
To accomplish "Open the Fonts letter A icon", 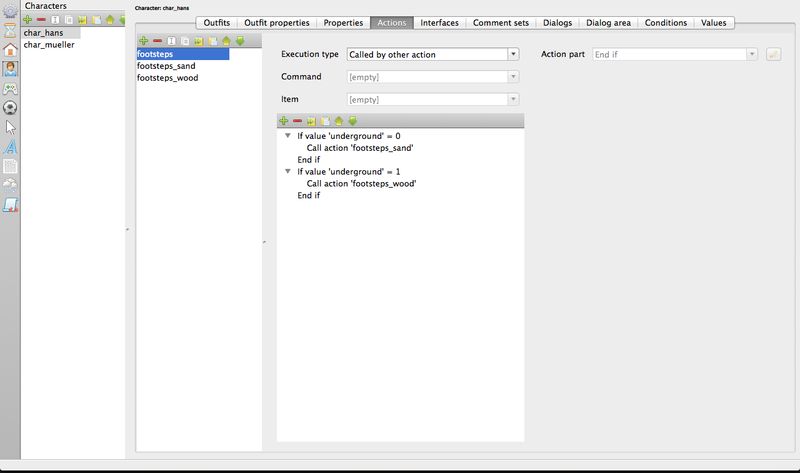I will tap(10, 146).
